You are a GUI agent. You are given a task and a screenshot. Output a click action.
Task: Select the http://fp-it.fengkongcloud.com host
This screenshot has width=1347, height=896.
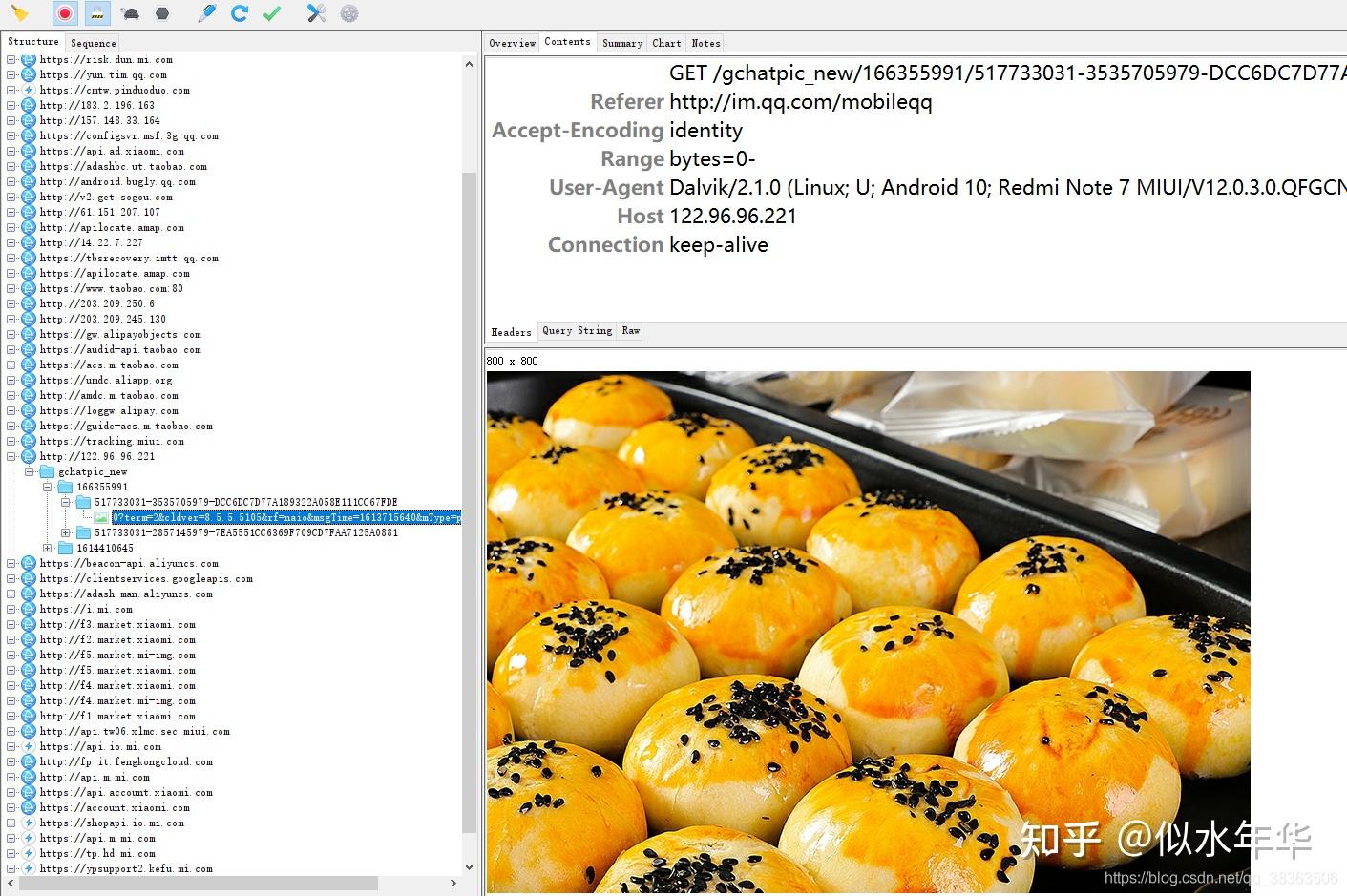tap(126, 761)
